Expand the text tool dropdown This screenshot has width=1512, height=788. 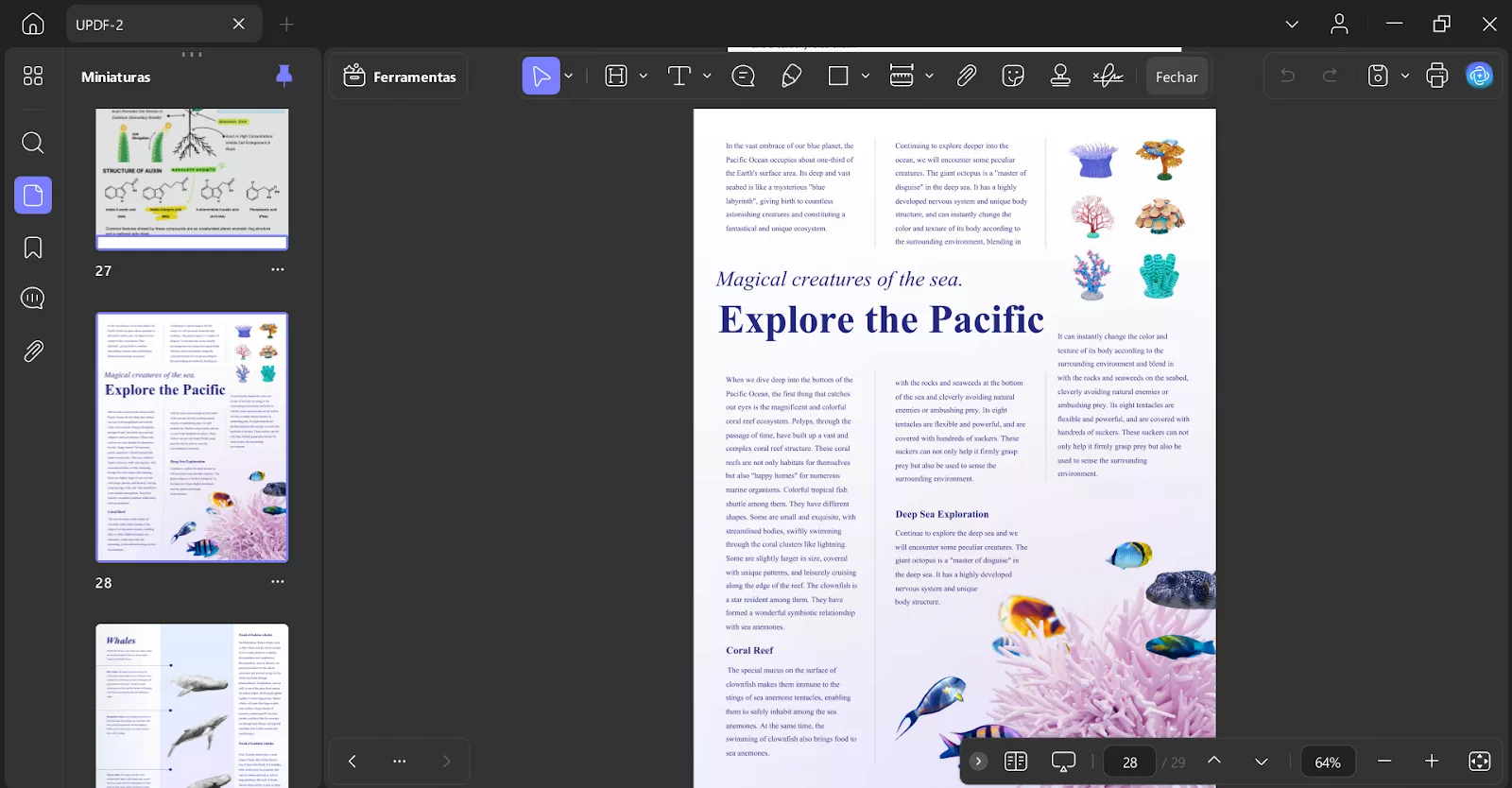pos(707,77)
